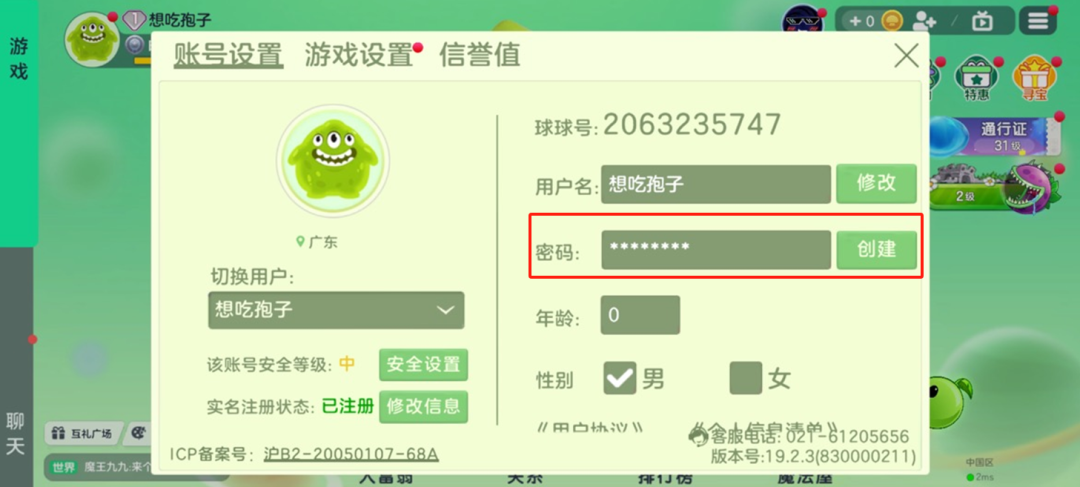The height and width of the screenshot is (487, 1080).
Task: Click the 修改 username button
Action: (876, 183)
